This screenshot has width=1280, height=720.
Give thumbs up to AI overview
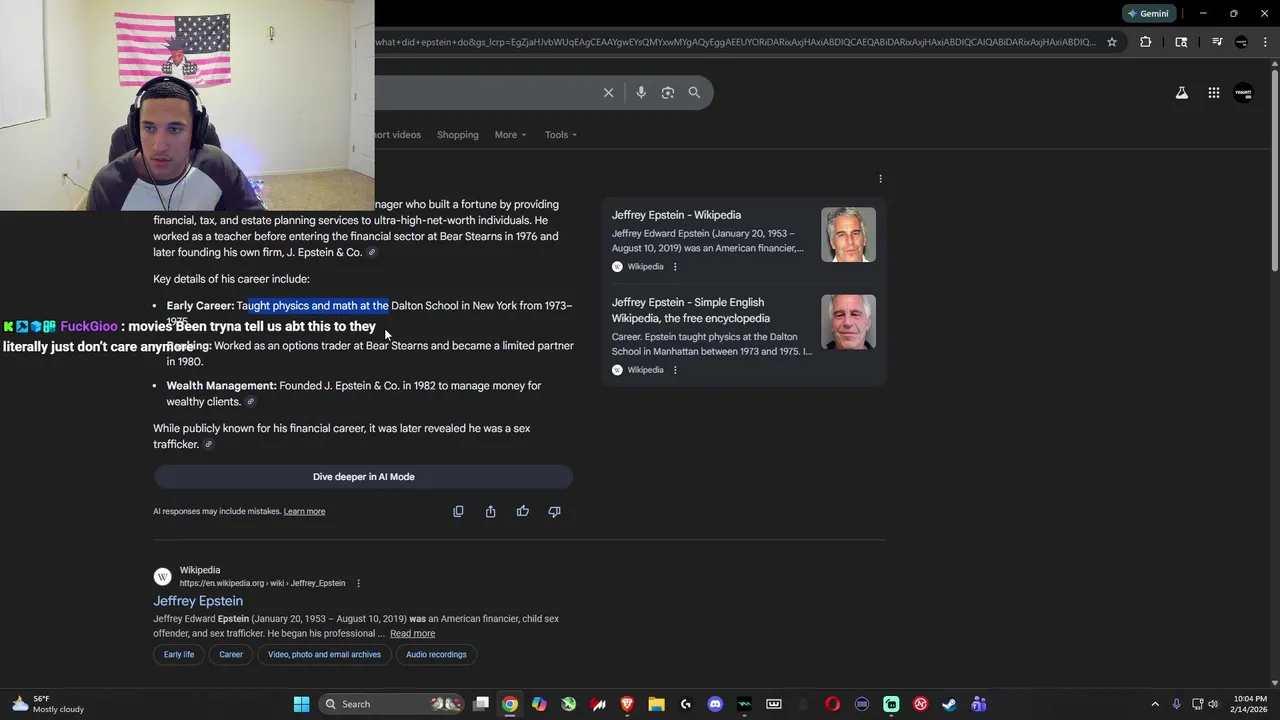522,511
